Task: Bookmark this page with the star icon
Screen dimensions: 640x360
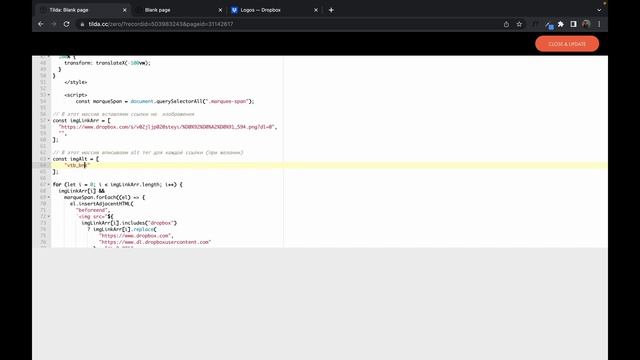Action: coord(519,24)
